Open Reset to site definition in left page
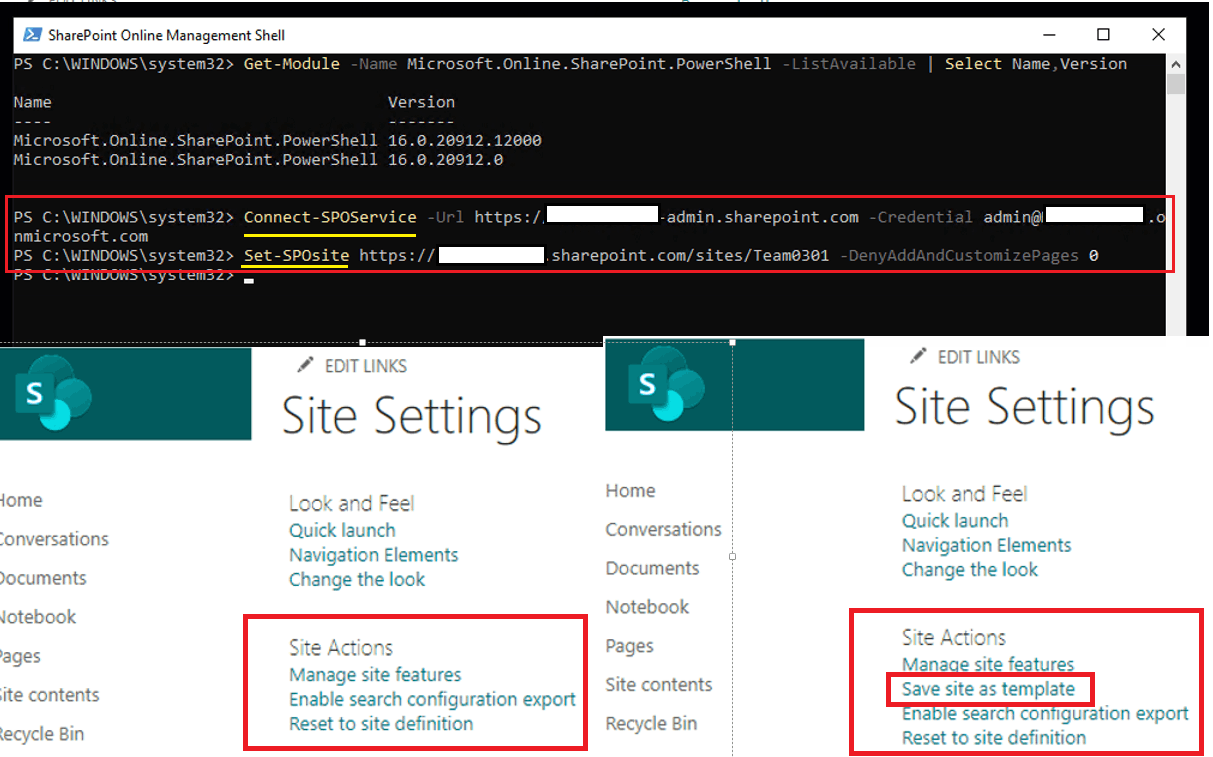The image size is (1213, 757). (381, 723)
